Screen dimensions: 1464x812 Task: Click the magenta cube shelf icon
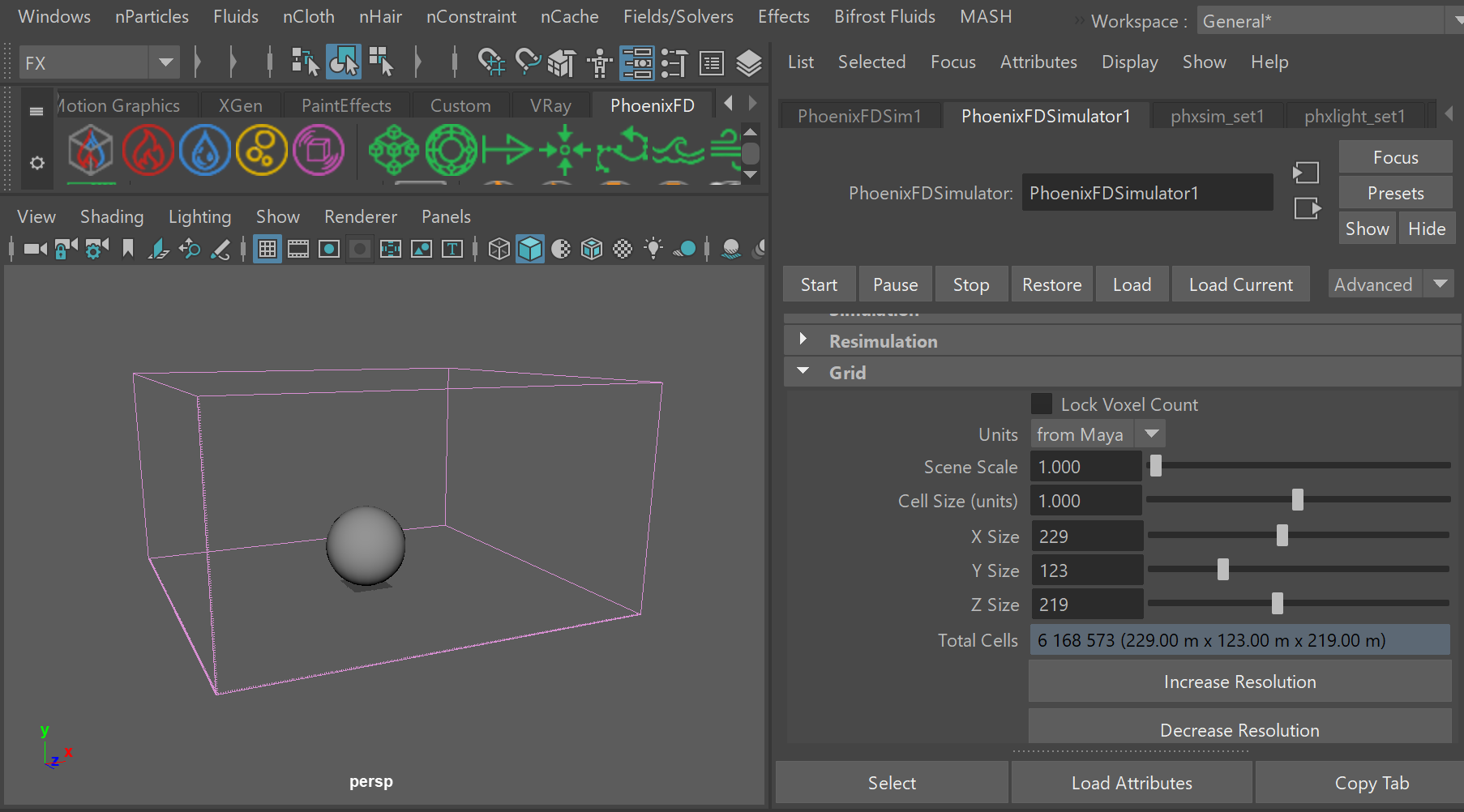[319, 150]
